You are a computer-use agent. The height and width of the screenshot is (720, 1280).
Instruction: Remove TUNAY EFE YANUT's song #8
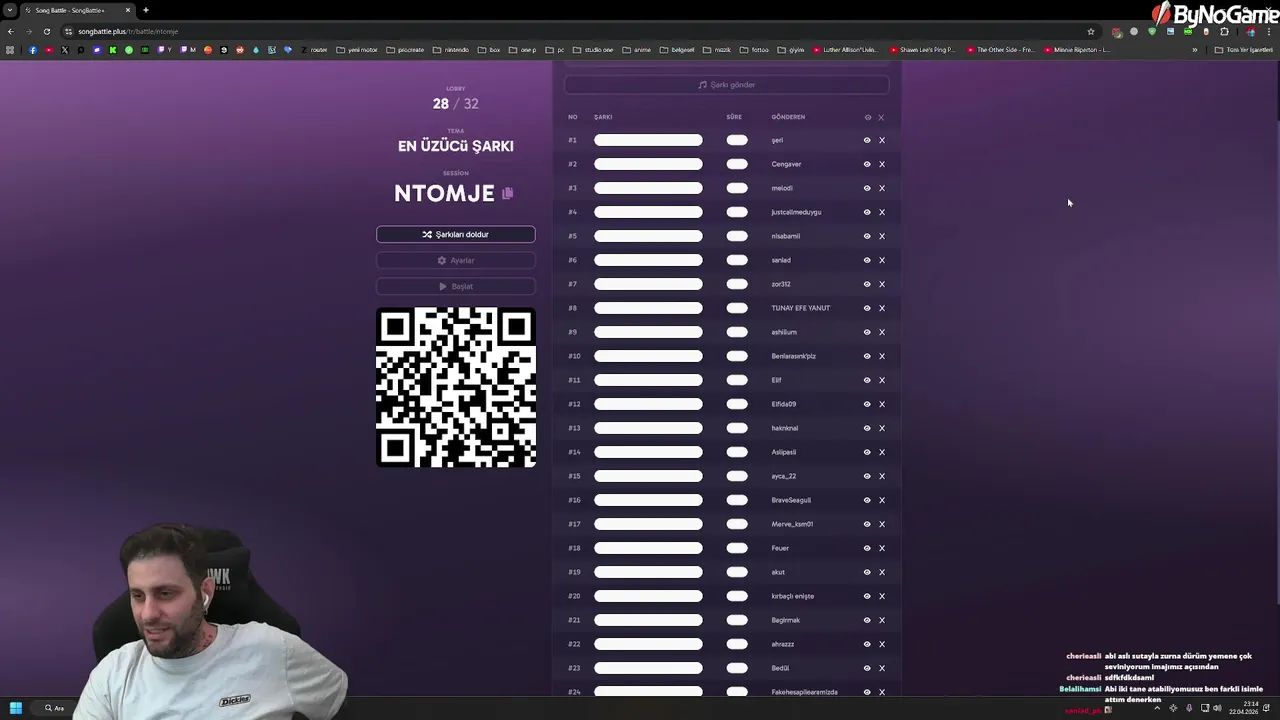coord(882,308)
